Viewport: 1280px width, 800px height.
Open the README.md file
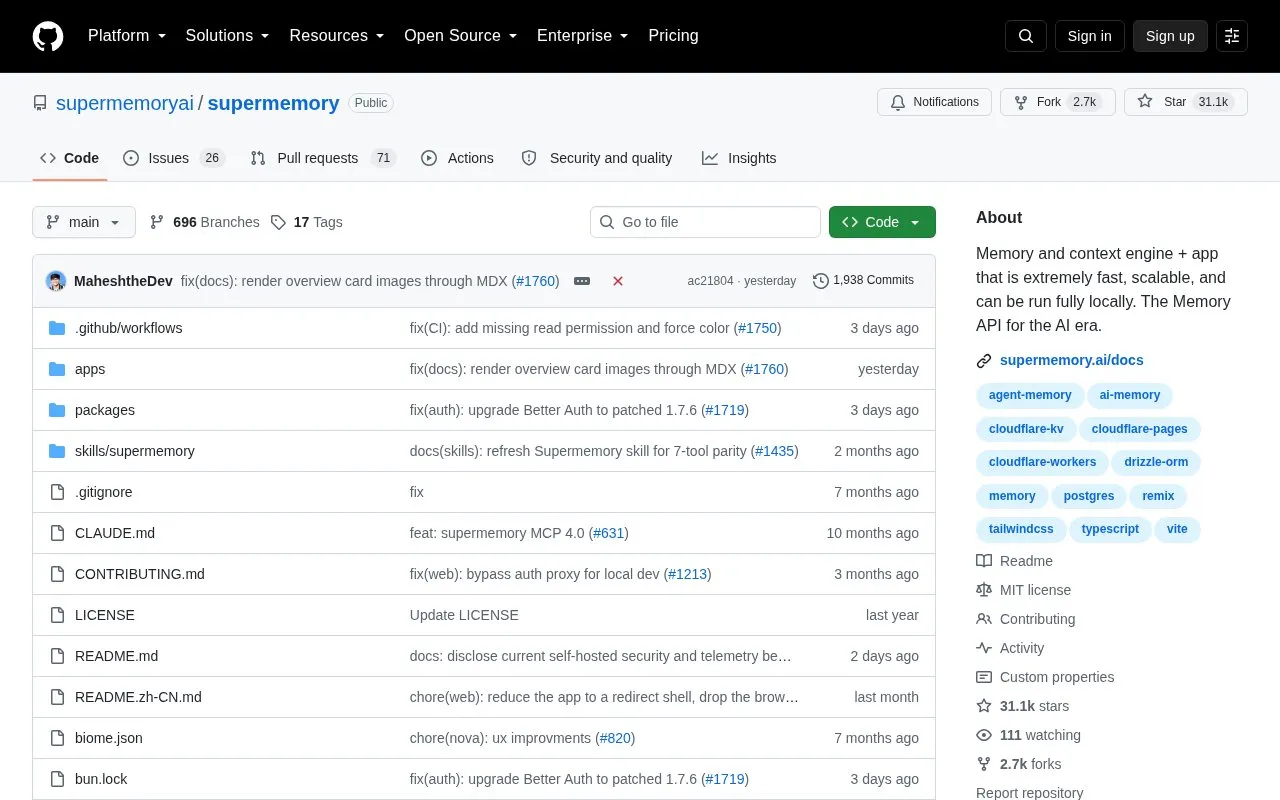pos(116,656)
